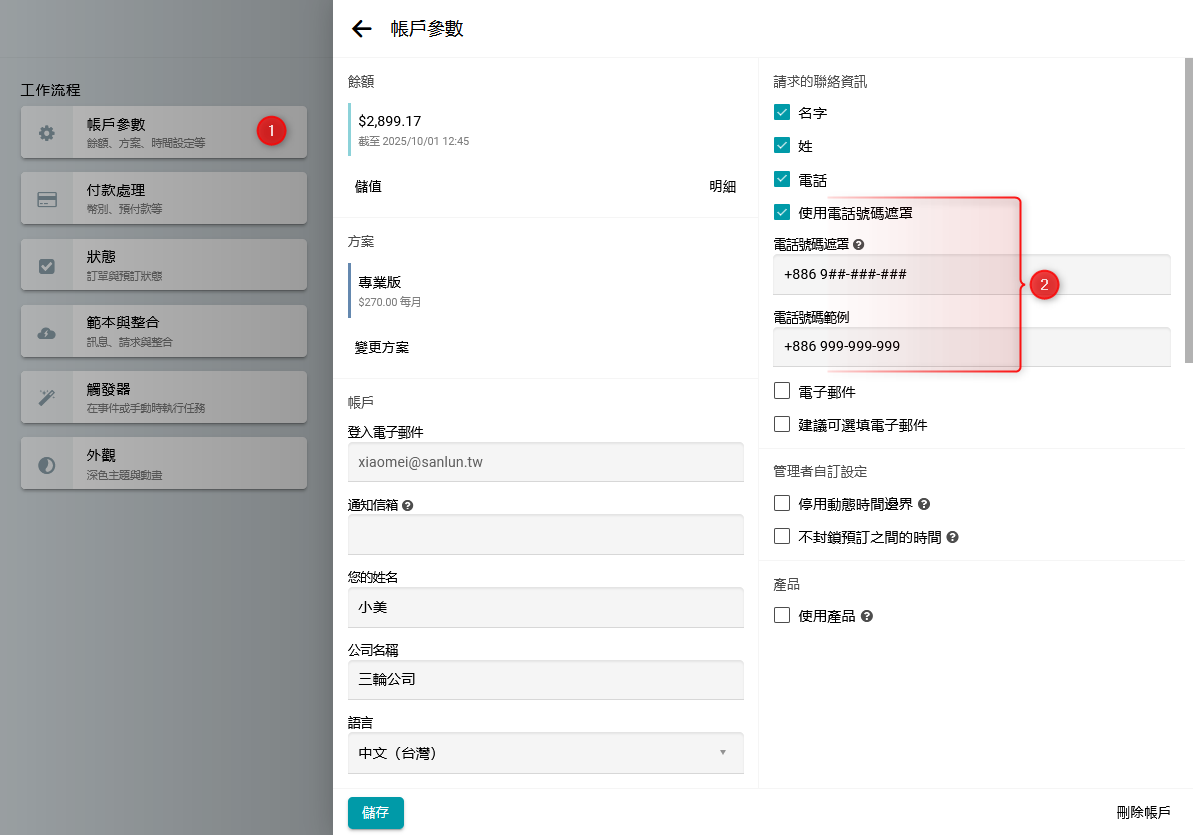This screenshot has width=1193, height=835.
Task: Click the cloud icon for 範本與整合
Action: pos(47,332)
